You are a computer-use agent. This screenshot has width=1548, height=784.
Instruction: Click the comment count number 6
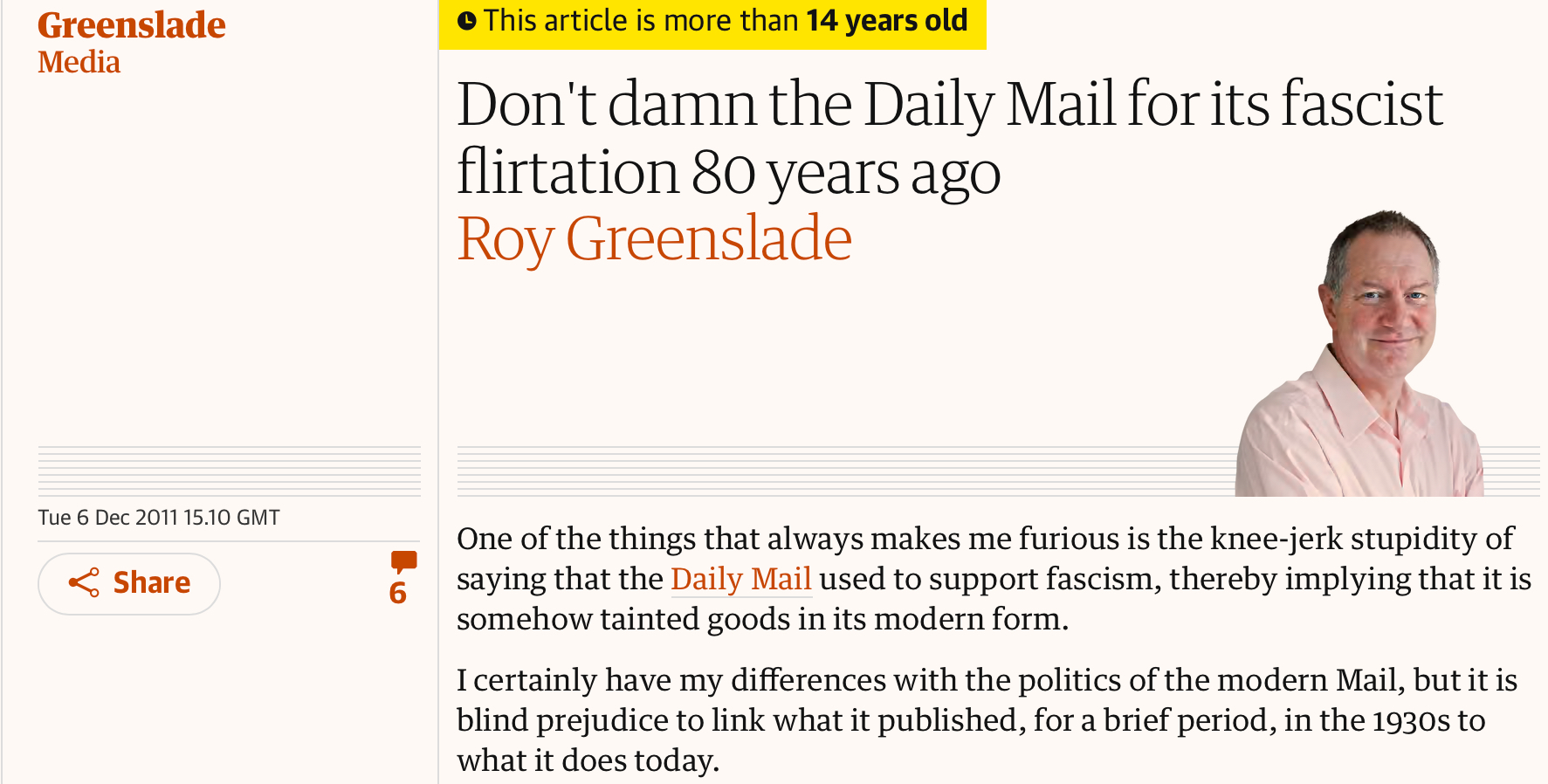(x=398, y=594)
